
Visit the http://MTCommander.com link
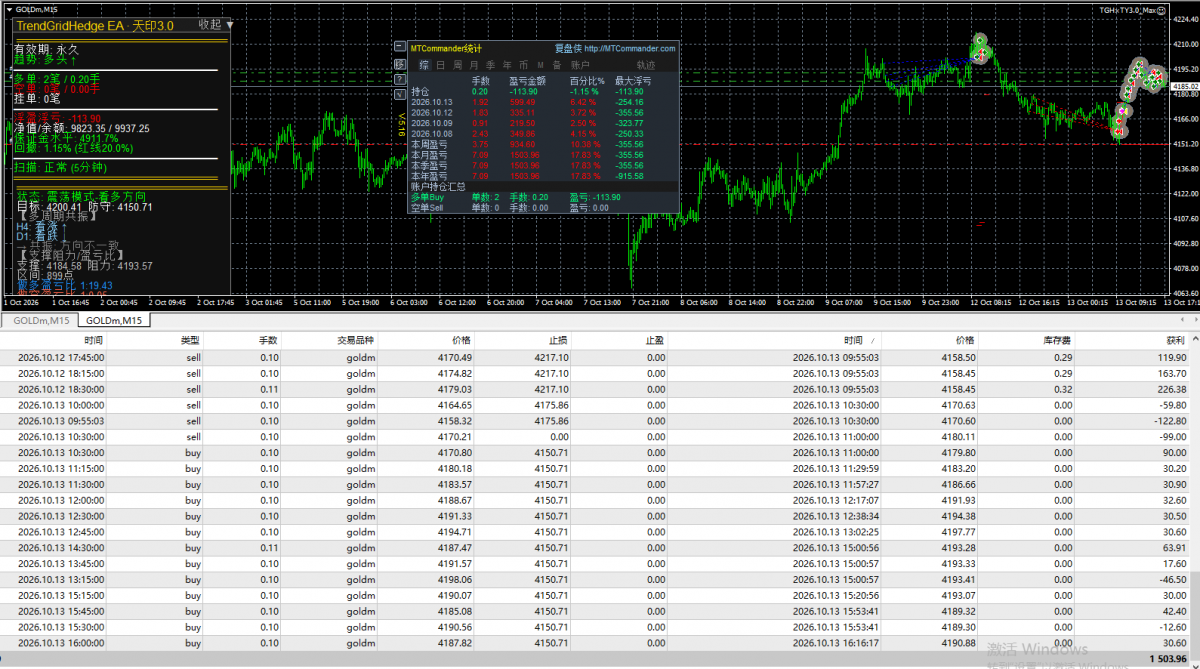(x=630, y=48)
